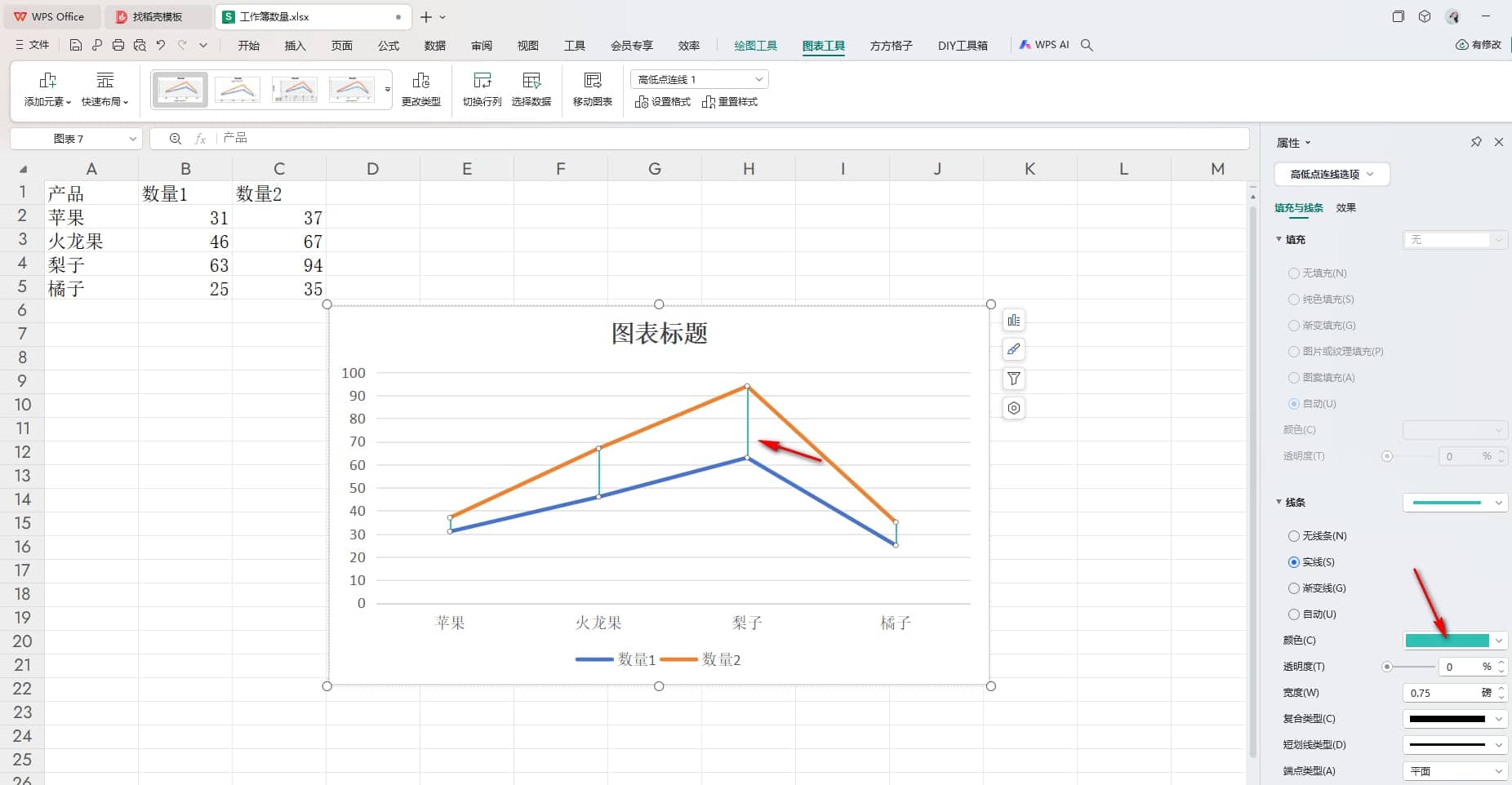Click Set Format (设置格式) button
1512x785 pixels.
tap(663, 102)
